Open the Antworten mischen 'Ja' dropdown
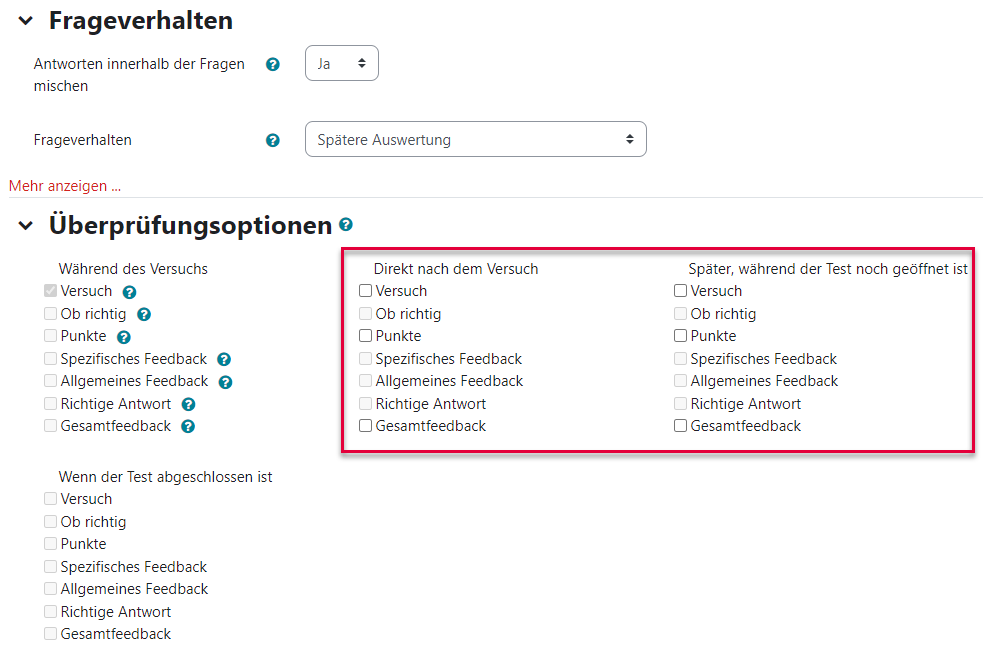The width and height of the screenshot is (983, 648). coord(342,63)
